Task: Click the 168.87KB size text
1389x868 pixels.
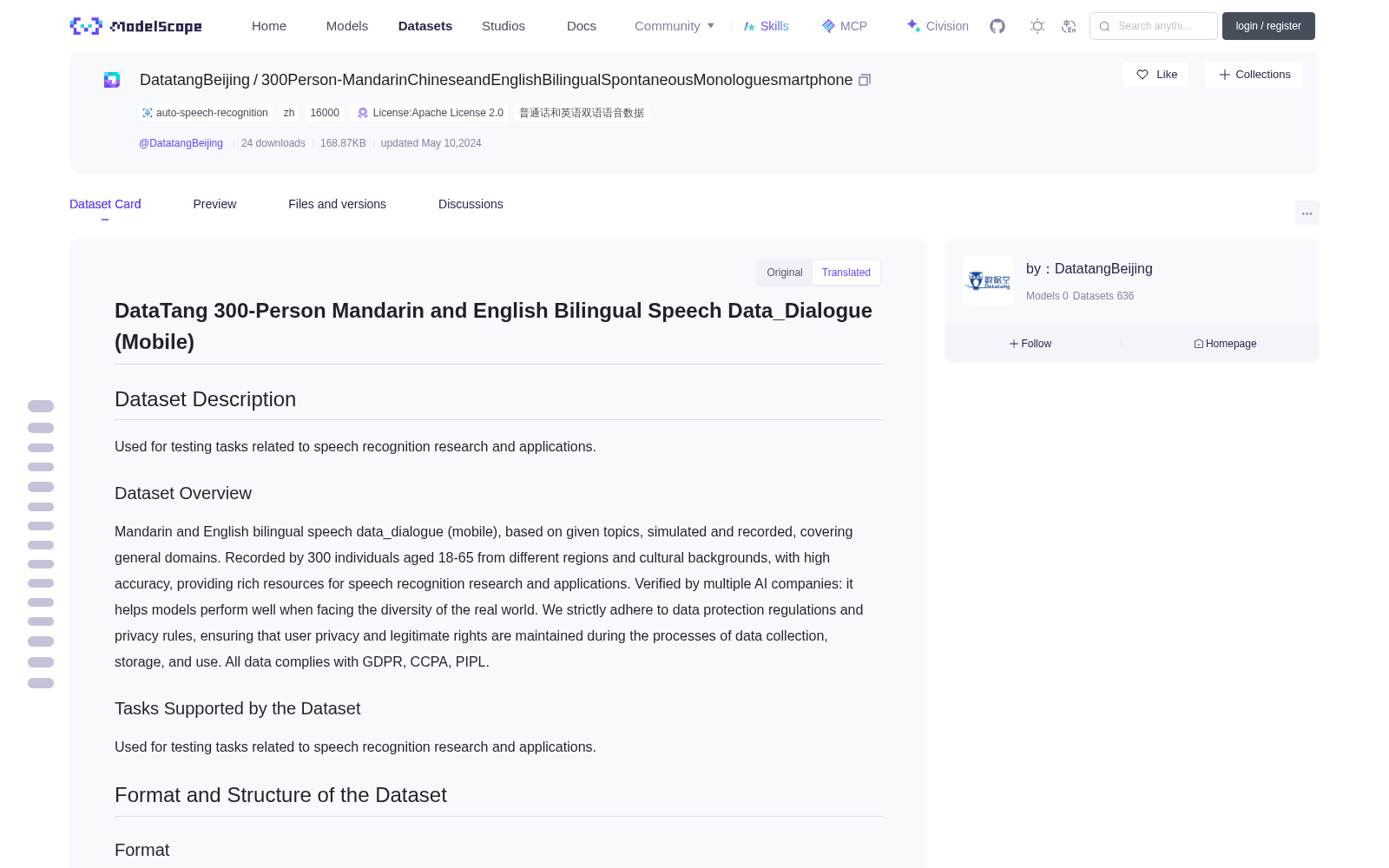Action: 343,143
